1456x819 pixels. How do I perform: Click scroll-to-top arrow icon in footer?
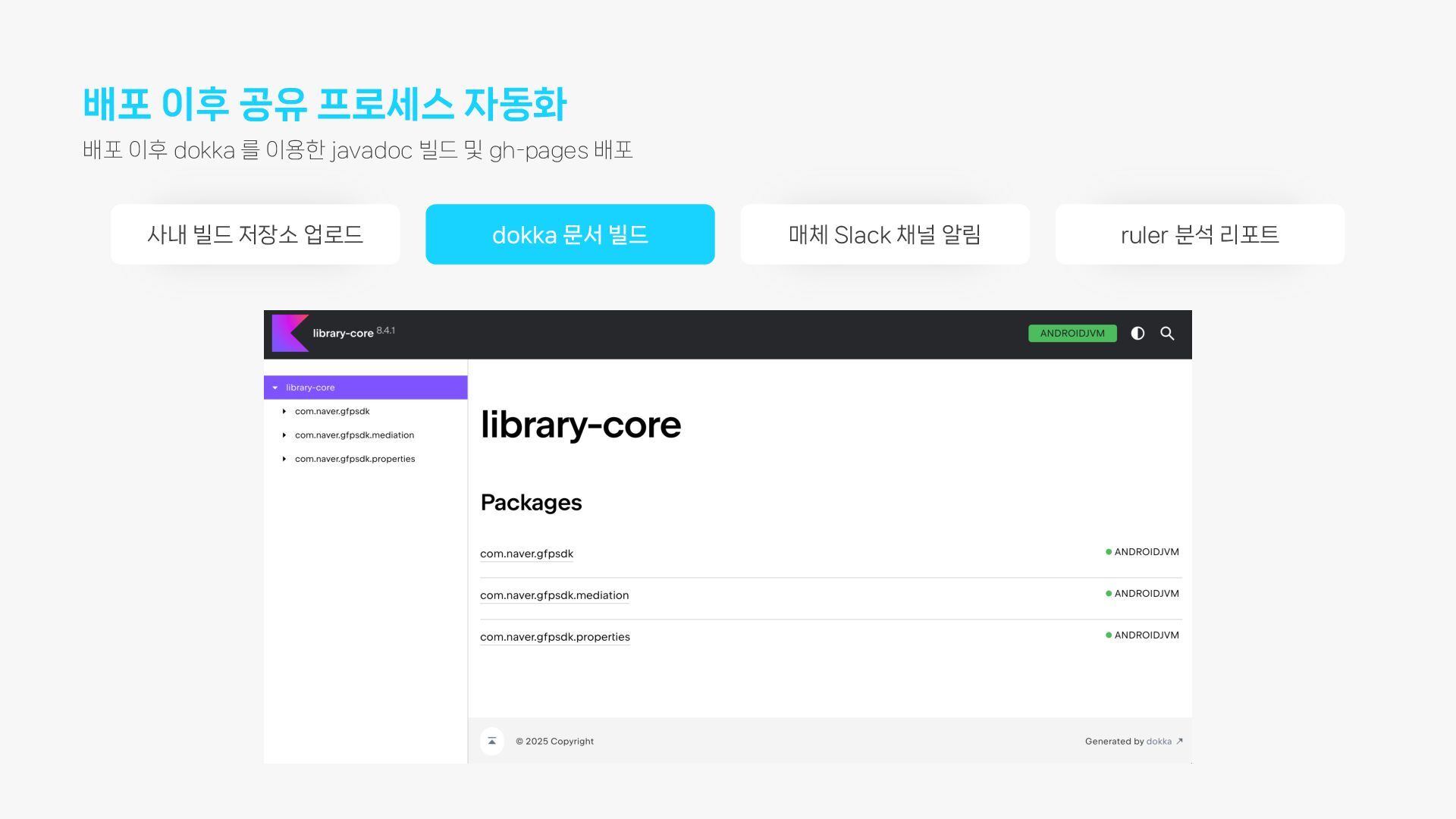coord(492,741)
